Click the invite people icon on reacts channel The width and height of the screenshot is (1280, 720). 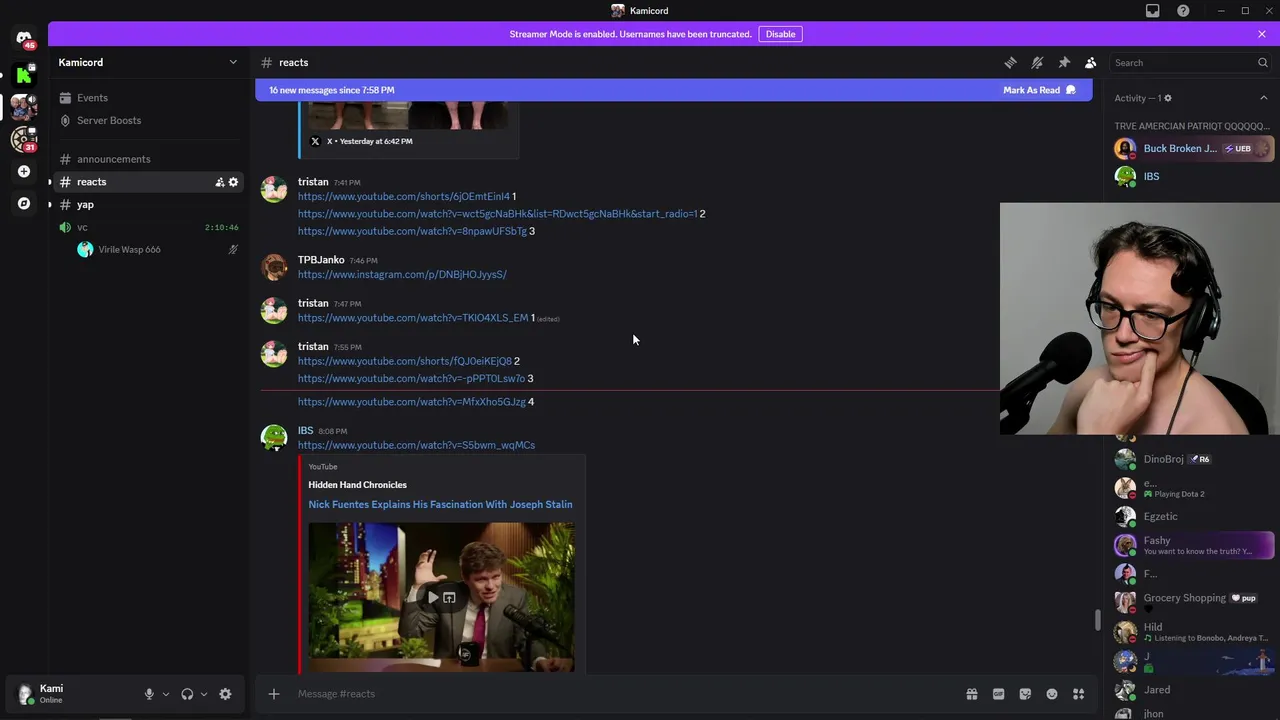[219, 182]
